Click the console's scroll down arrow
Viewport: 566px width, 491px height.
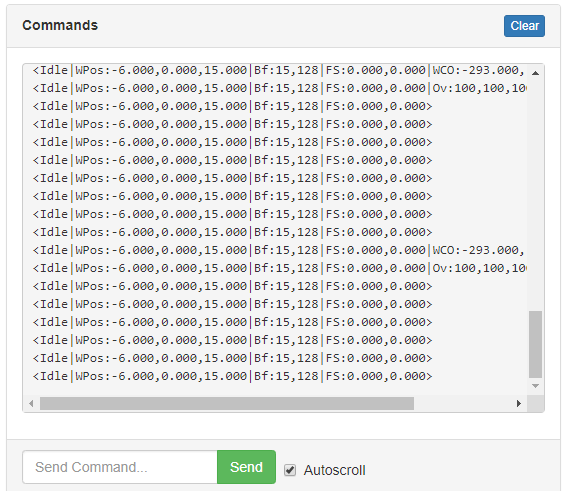click(536, 386)
